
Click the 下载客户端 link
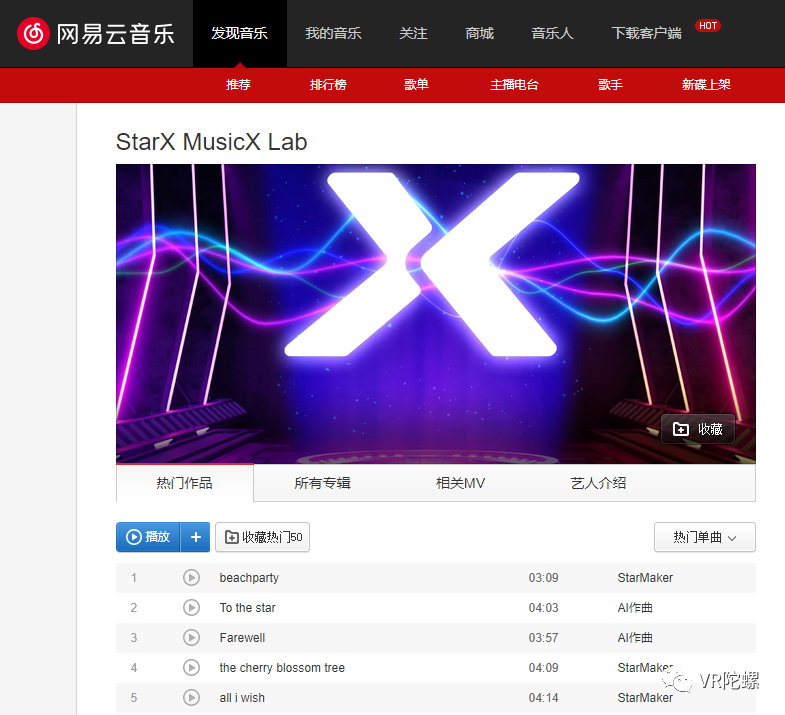point(646,34)
